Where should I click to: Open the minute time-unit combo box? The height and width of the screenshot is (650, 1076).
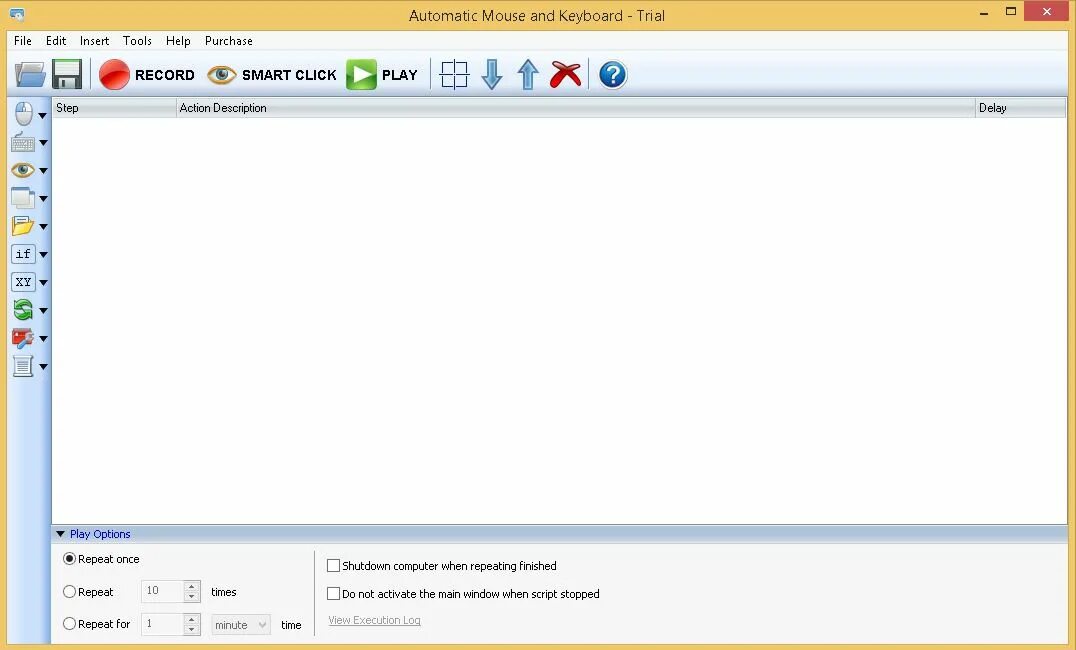pos(241,625)
